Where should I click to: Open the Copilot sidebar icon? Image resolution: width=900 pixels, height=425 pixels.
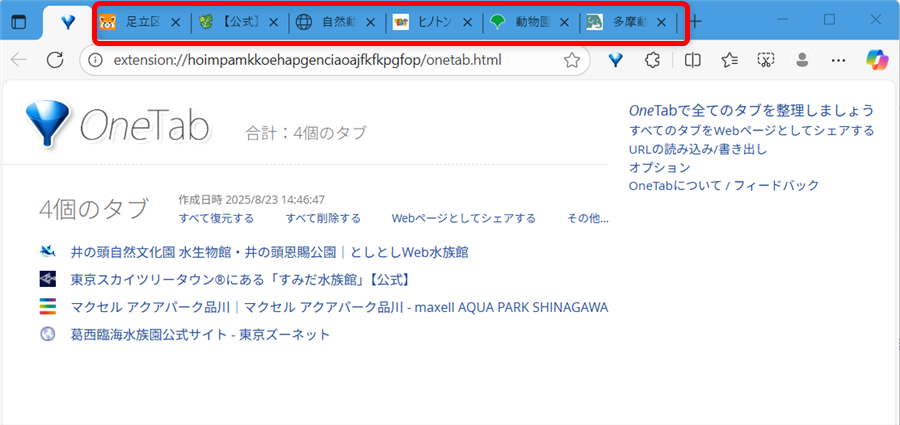(877, 60)
